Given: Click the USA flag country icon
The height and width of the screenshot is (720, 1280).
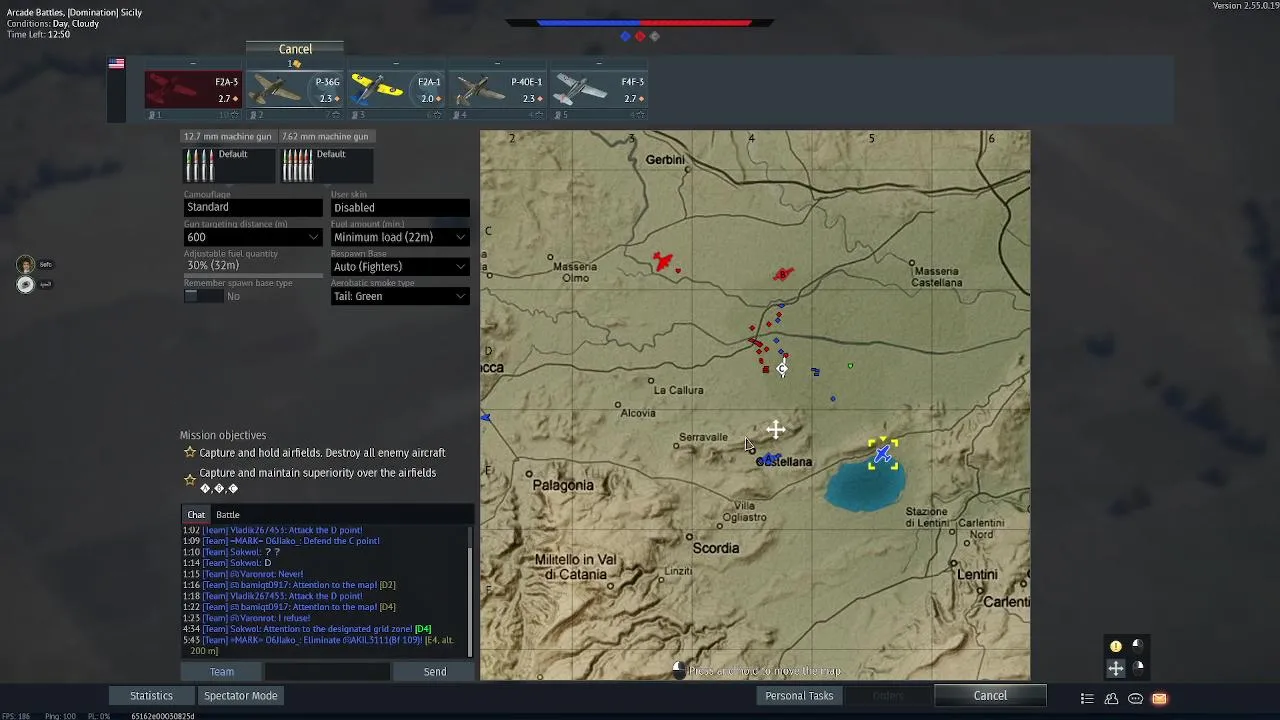Looking at the screenshot, I should (117, 64).
